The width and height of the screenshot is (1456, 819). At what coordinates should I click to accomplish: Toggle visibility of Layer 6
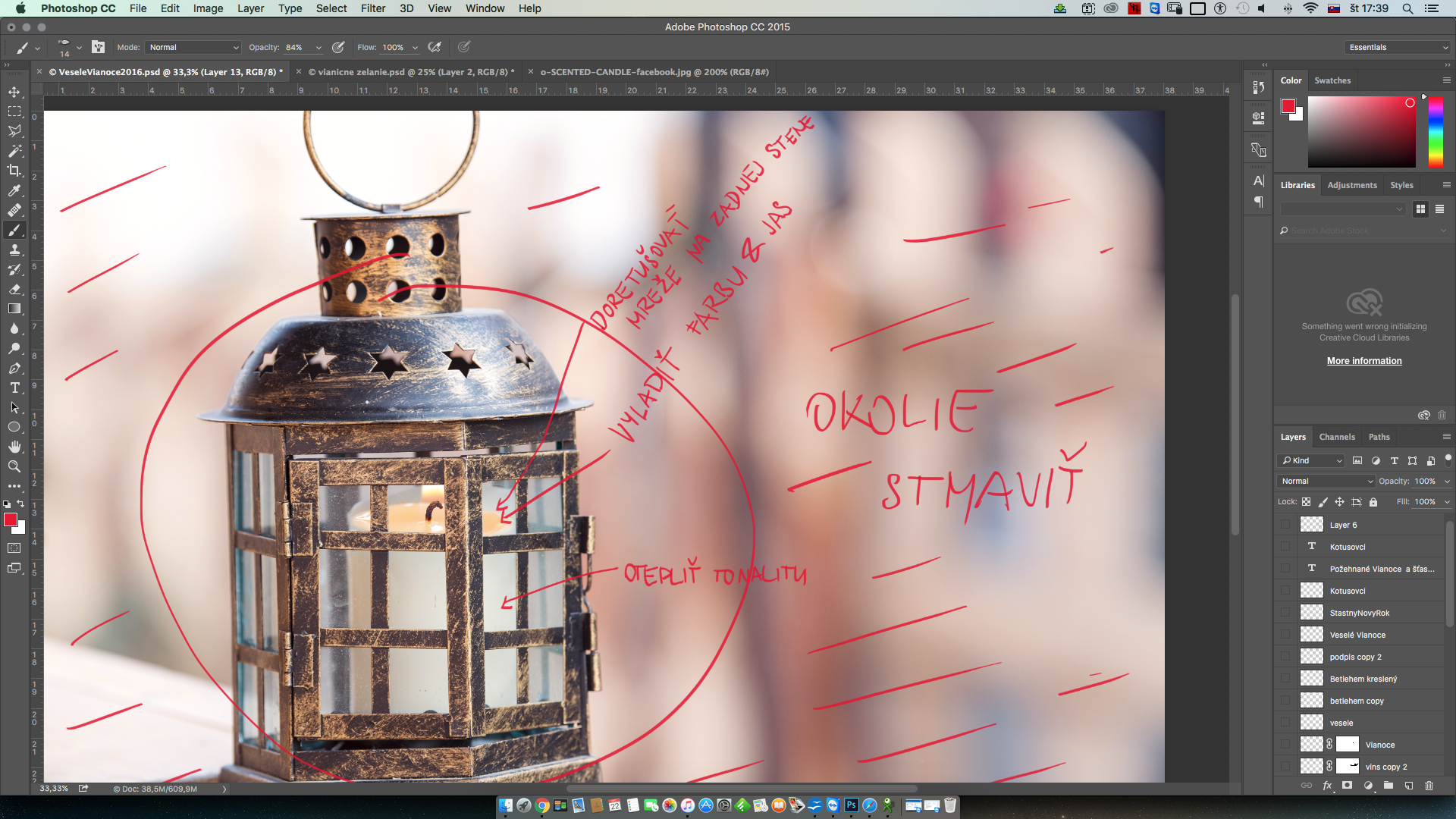1285,525
